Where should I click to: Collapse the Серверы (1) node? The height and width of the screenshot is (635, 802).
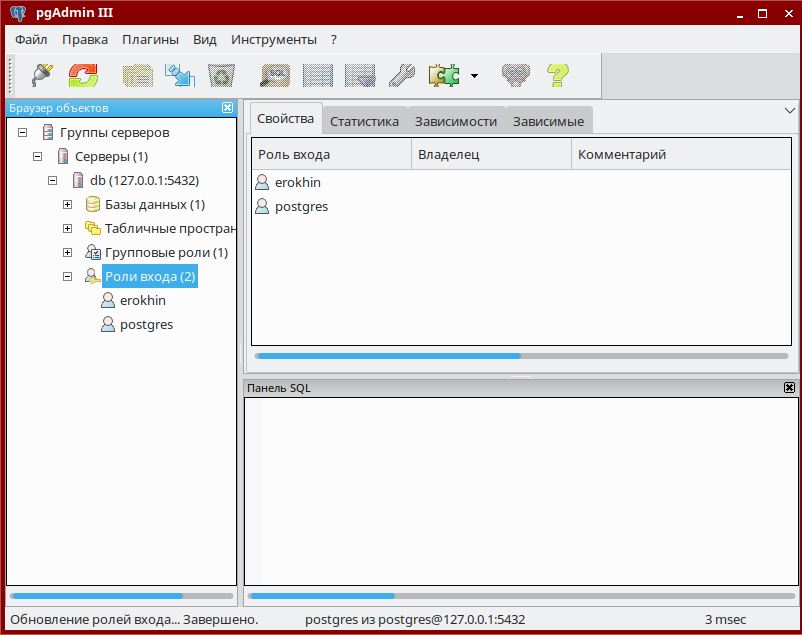37,157
